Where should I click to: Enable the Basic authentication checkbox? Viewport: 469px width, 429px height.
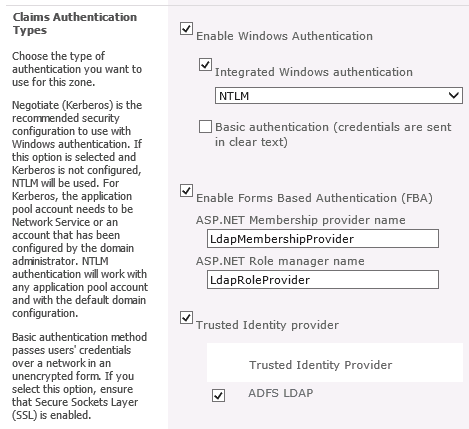coord(205,127)
